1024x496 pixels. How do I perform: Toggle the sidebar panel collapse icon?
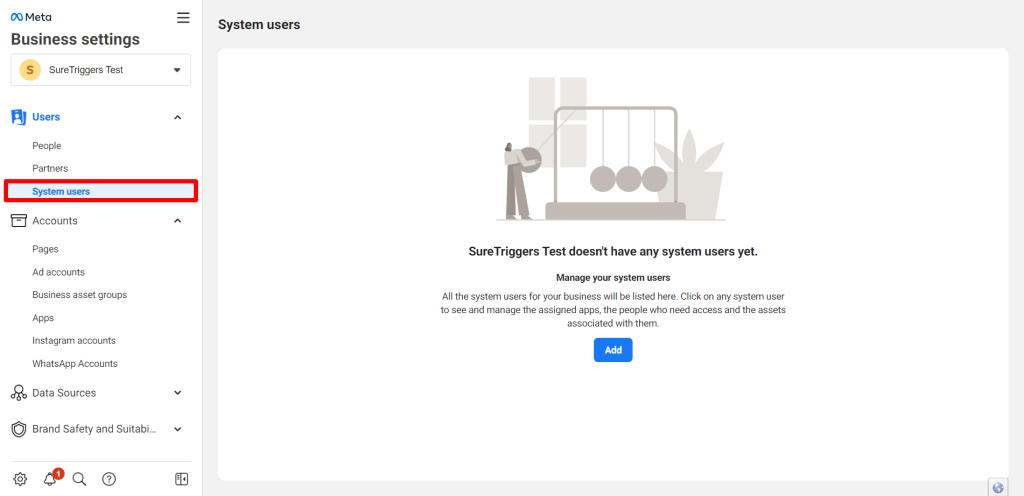coord(181,479)
